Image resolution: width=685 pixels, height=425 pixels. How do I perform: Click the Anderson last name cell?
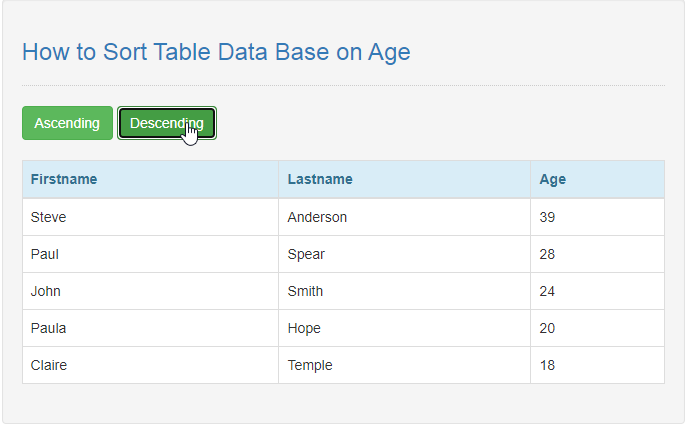click(405, 217)
